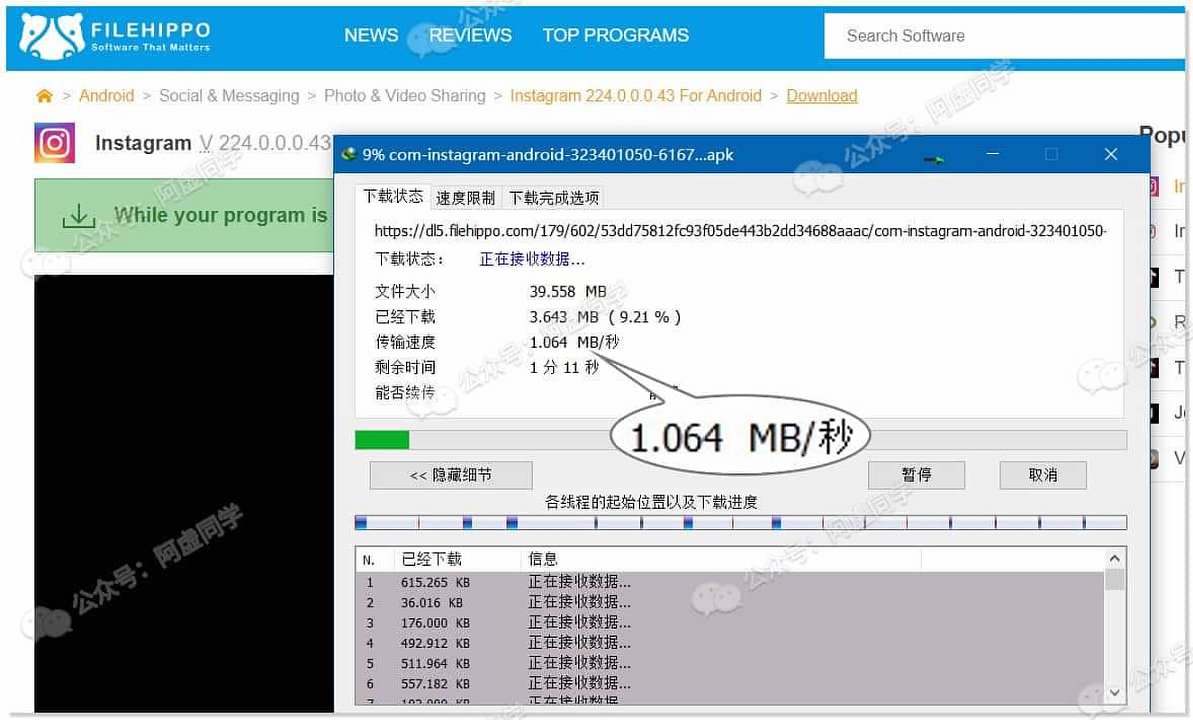Switch to the 下载完成选项 tab
The height and width of the screenshot is (720, 1193).
pyautogui.click(x=554, y=199)
